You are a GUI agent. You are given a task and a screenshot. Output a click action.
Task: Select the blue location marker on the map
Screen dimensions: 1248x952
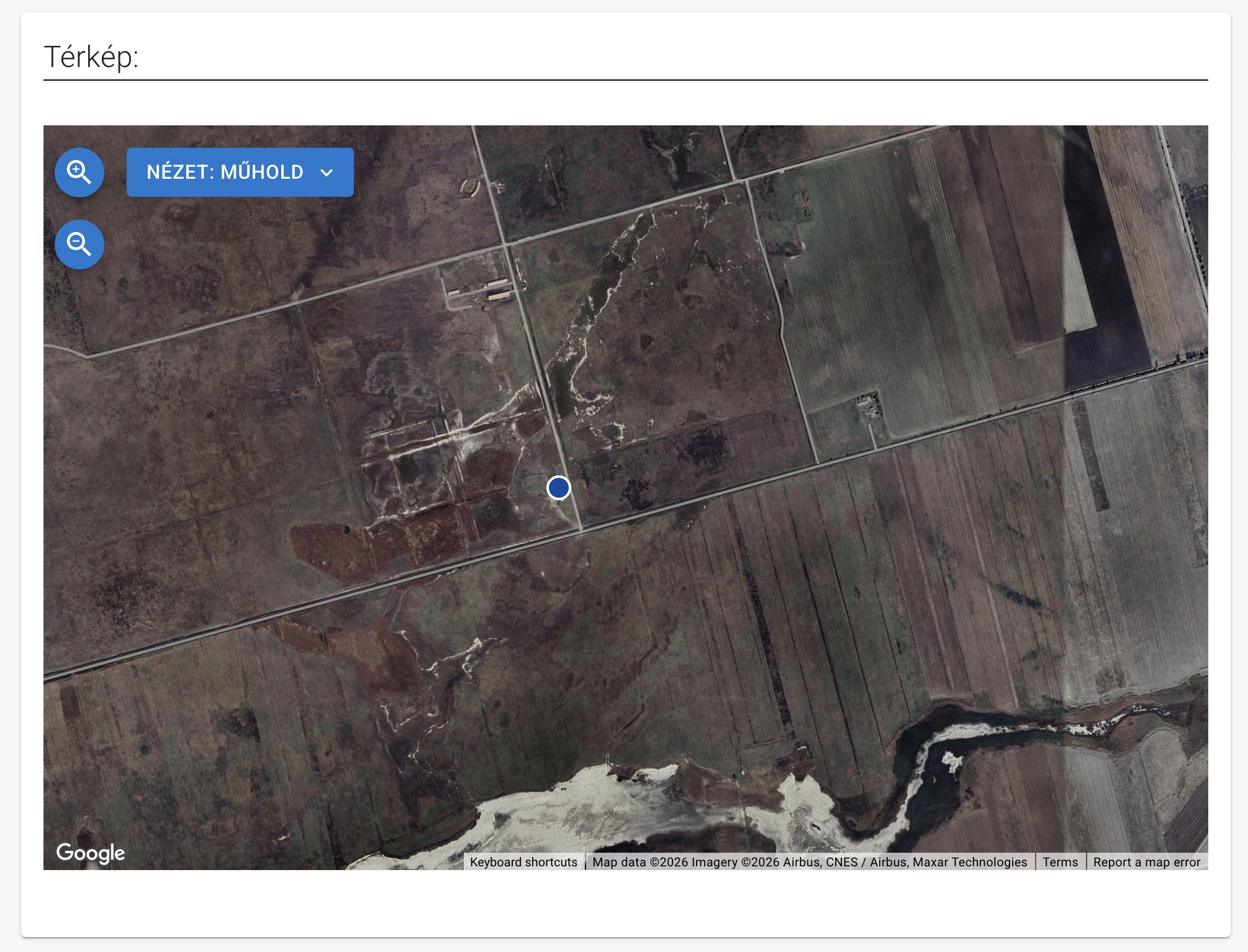click(x=558, y=488)
